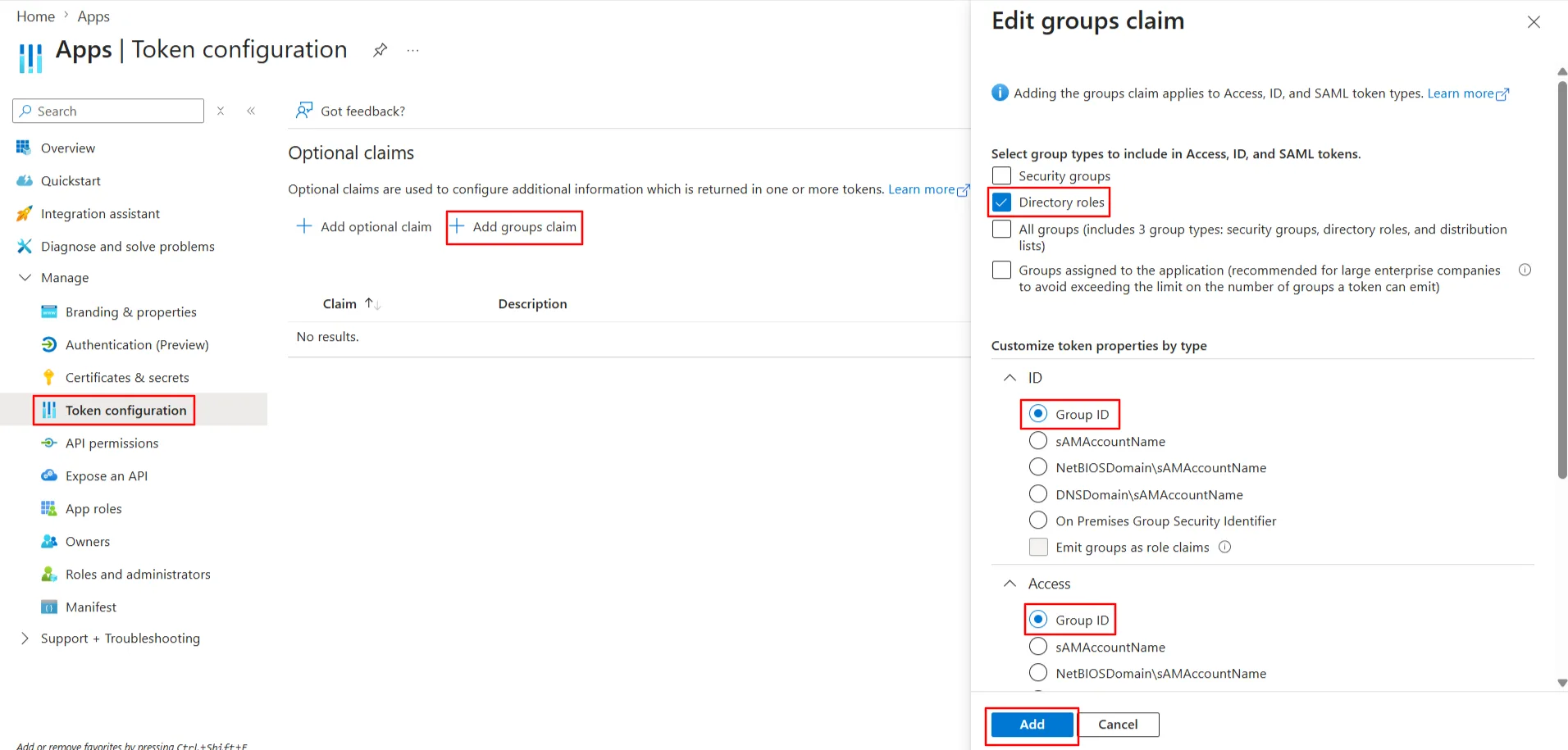Viewport: 1568px width, 750px height.
Task: Check Groups assigned to the application
Action: click(1001, 270)
